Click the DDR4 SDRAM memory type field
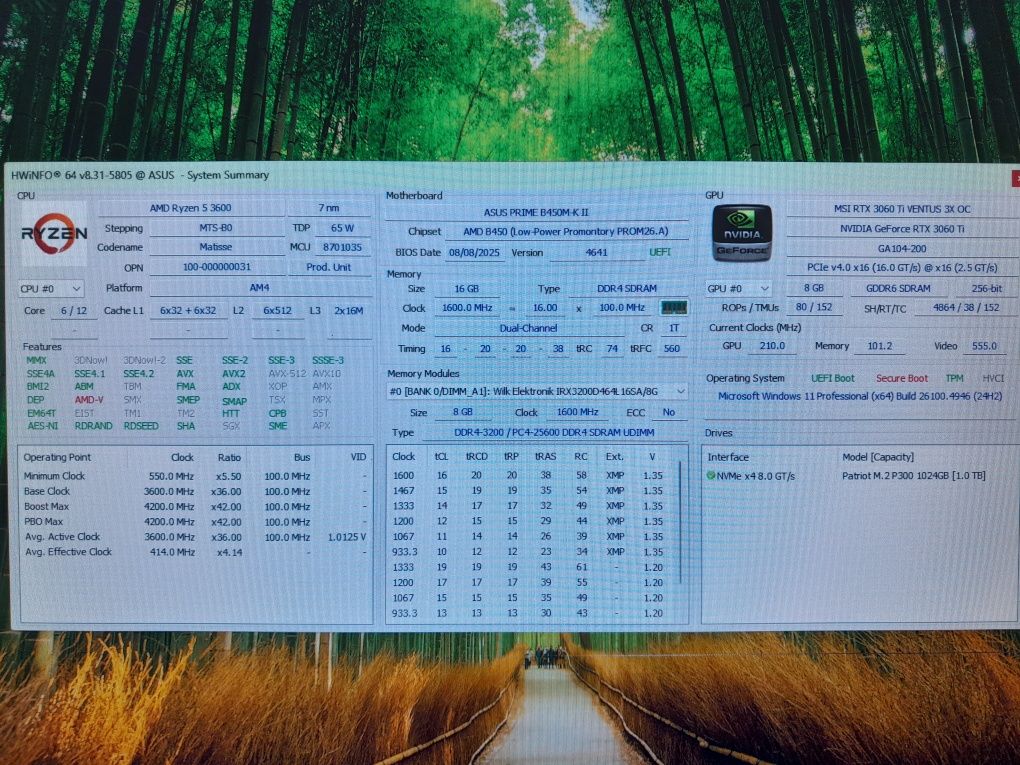Viewport: 1020px width, 765px height. [x=626, y=288]
